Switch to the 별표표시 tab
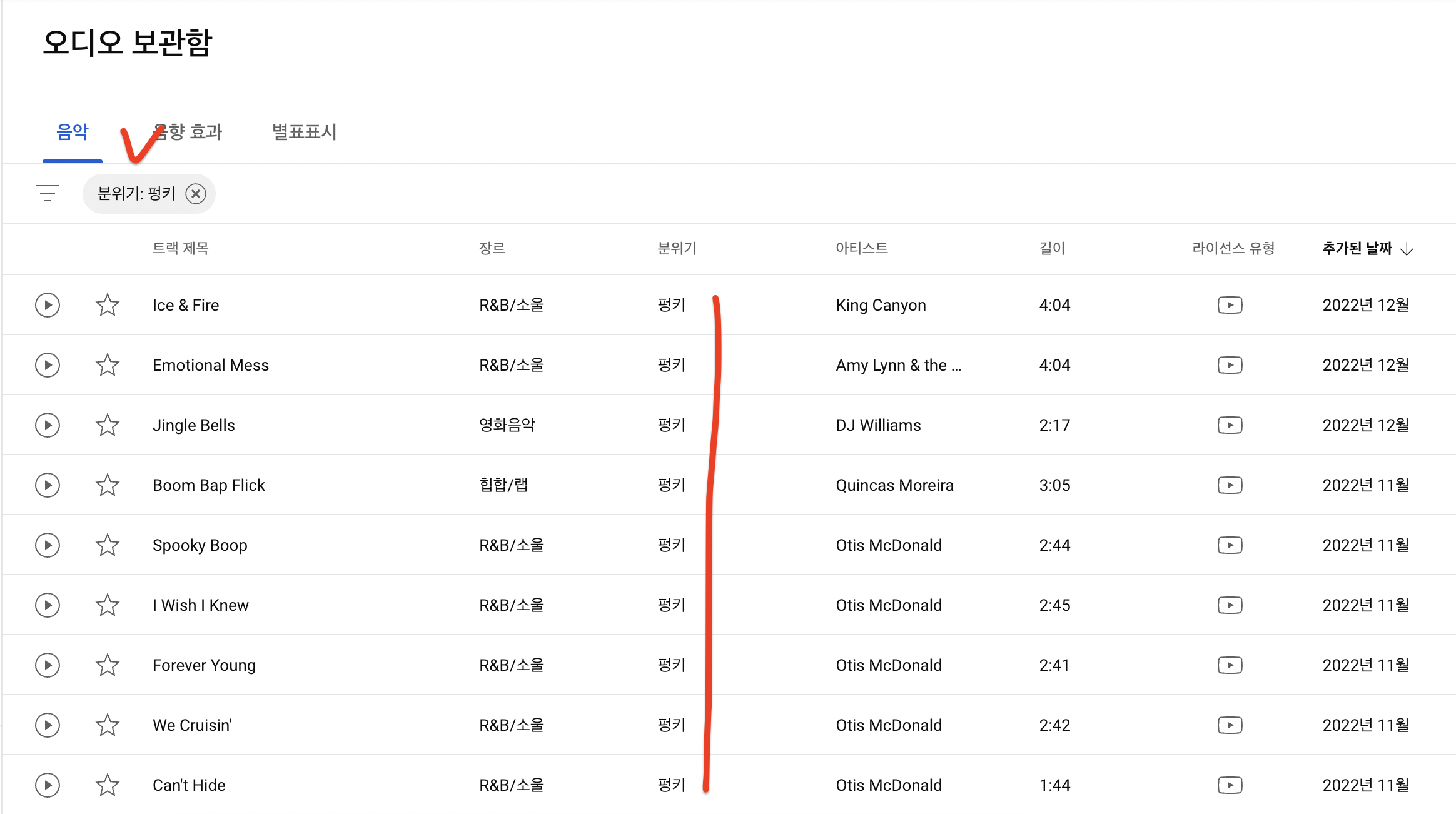Viewport: 1456px width, 814px height. 305,132
